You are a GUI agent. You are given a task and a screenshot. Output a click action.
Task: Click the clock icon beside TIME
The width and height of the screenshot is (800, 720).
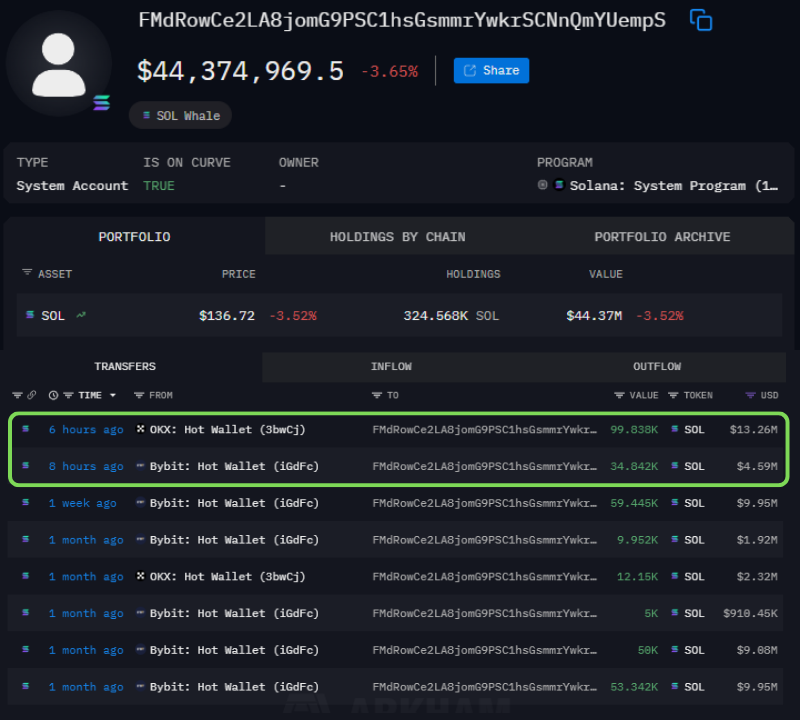(x=53, y=395)
